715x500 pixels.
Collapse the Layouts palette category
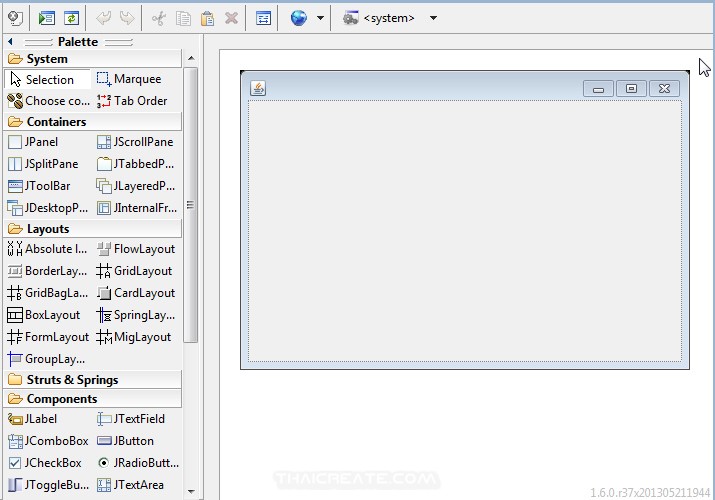click(93, 229)
